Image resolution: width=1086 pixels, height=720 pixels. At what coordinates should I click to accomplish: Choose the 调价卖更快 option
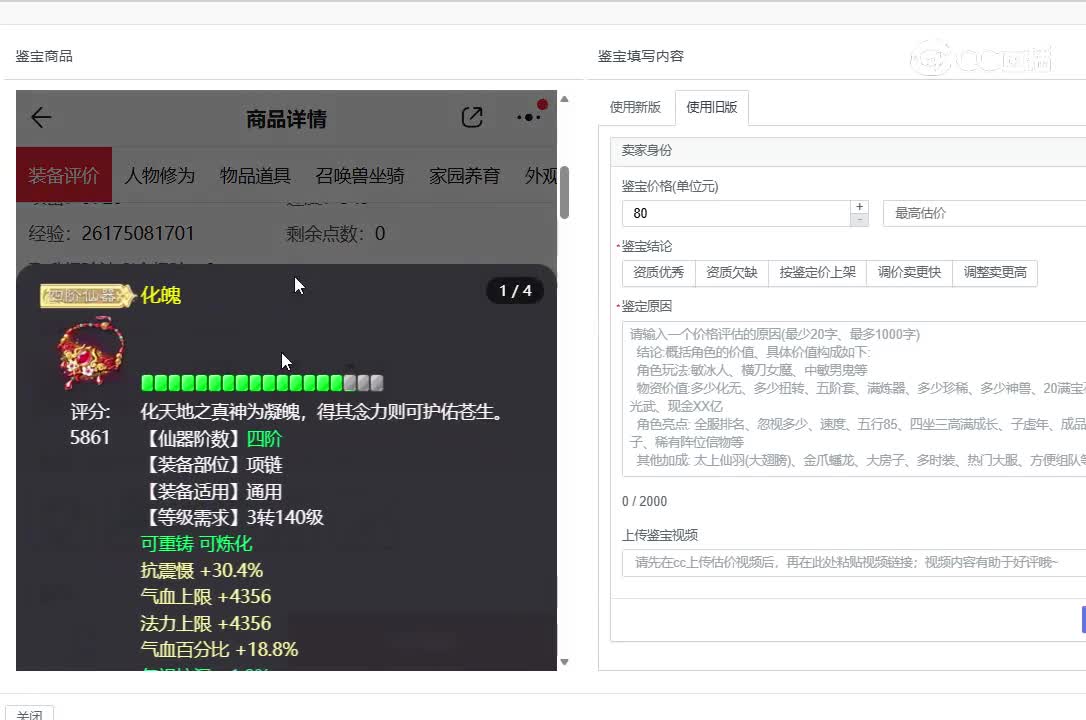(909, 273)
